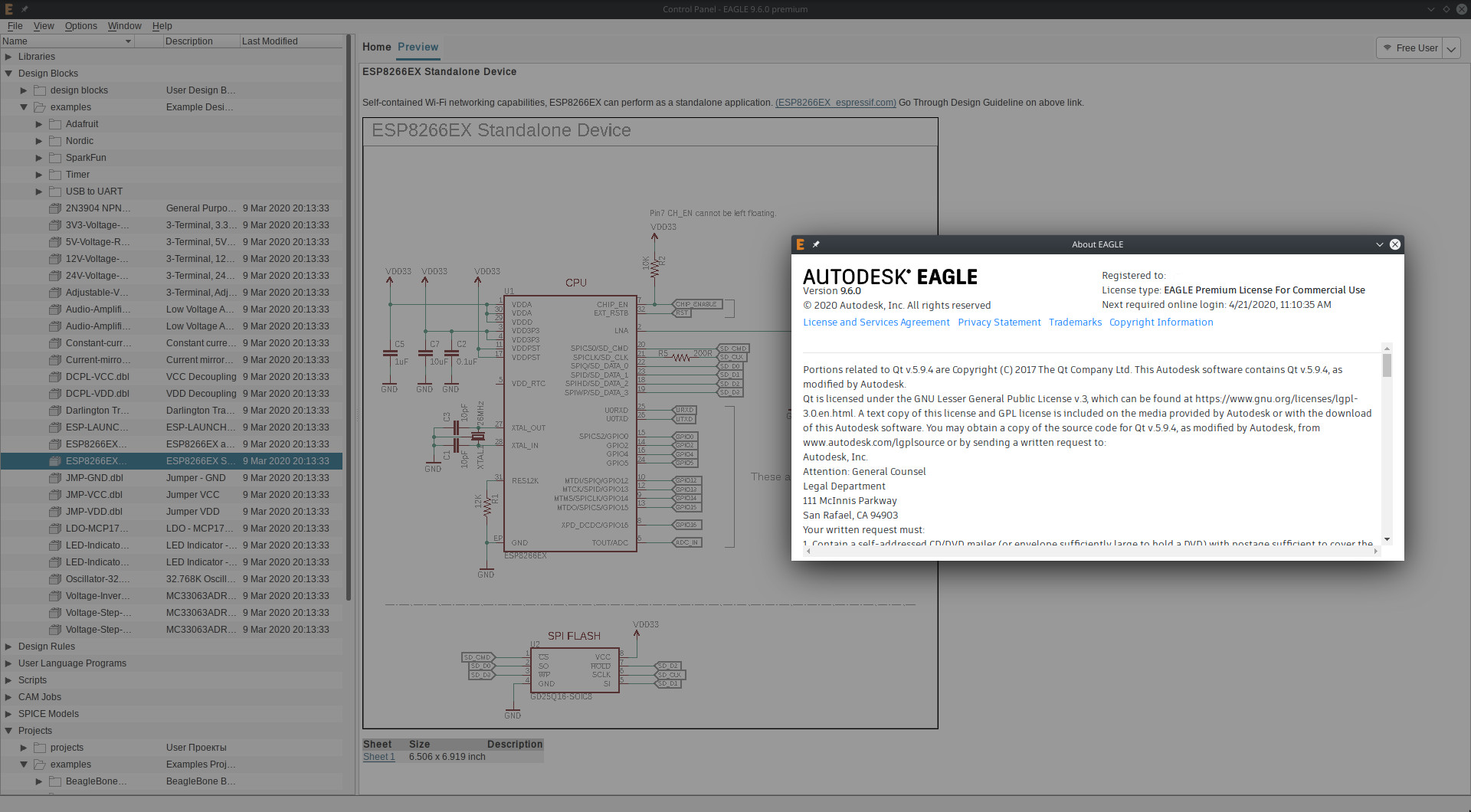The width and height of the screenshot is (1471, 812).
Task: Expand the Design Rules node
Action: pyautogui.click(x=8, y=647)
